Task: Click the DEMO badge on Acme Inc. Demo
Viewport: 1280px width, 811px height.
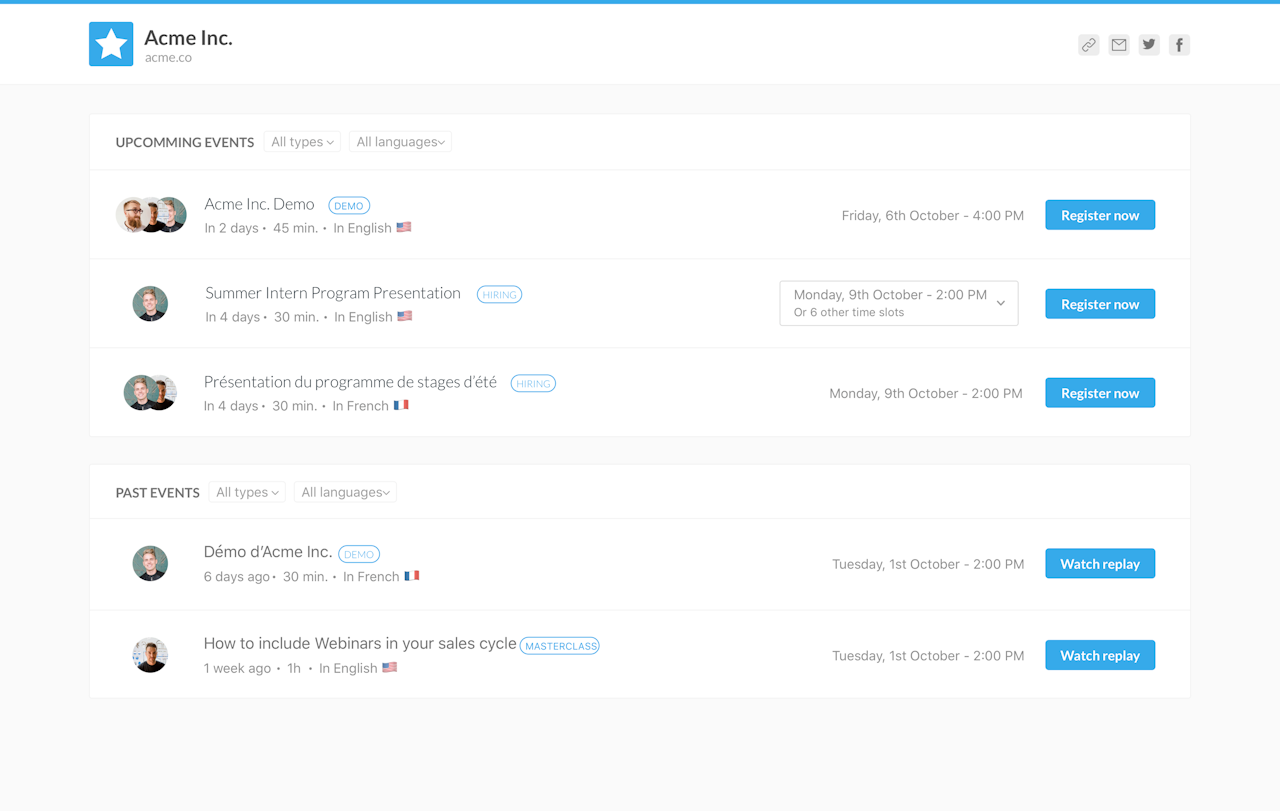Action: point(349,206)
